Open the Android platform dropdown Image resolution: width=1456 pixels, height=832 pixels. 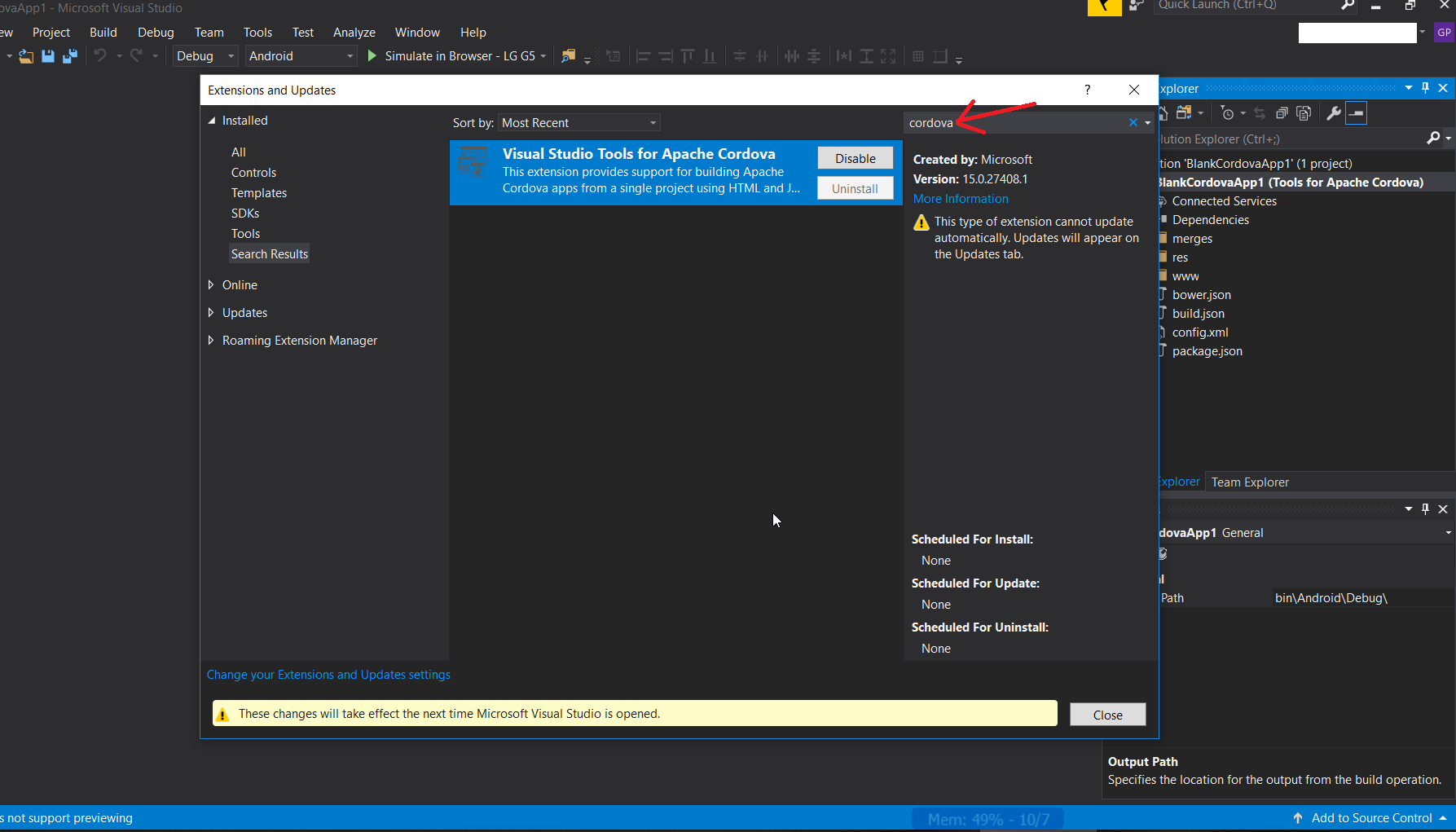point(301,56)
